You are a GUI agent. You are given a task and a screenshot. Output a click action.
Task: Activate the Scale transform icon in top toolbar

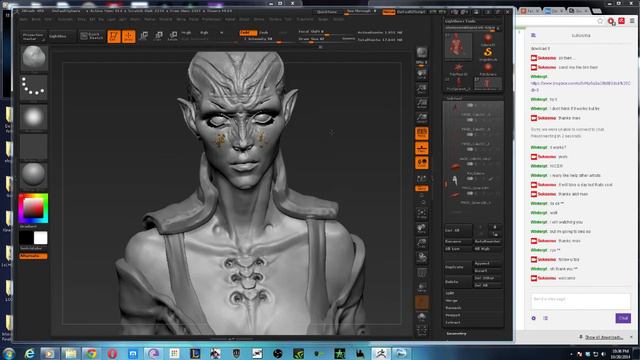click(x=158, y=36)
